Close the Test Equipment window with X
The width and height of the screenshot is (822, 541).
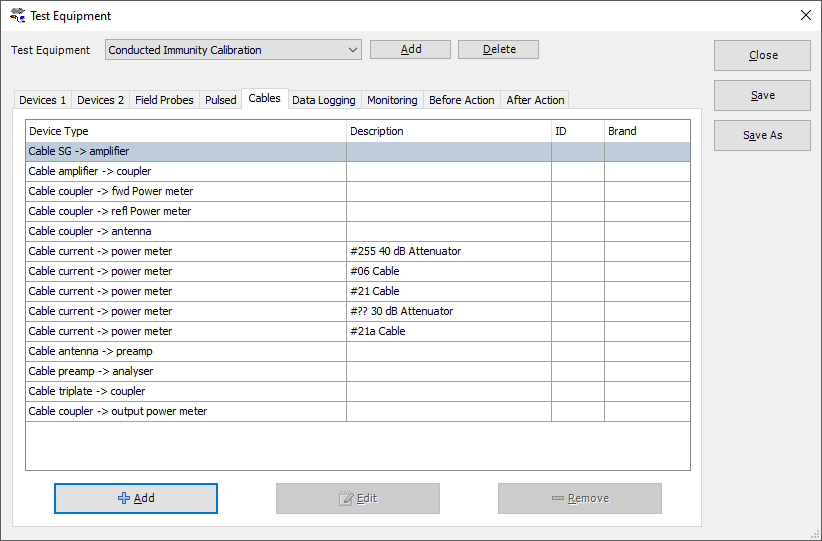806,15
